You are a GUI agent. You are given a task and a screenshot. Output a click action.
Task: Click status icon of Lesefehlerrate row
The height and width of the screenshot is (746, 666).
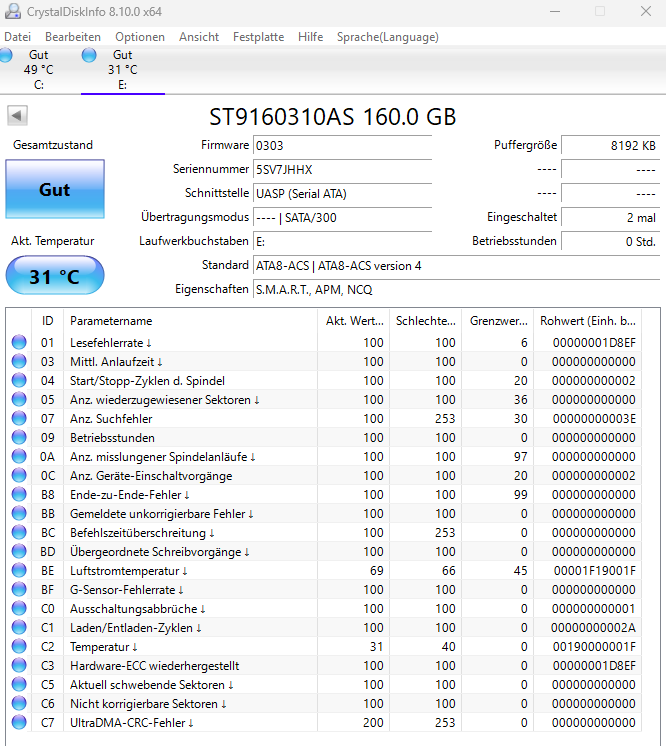pos(19,343)
